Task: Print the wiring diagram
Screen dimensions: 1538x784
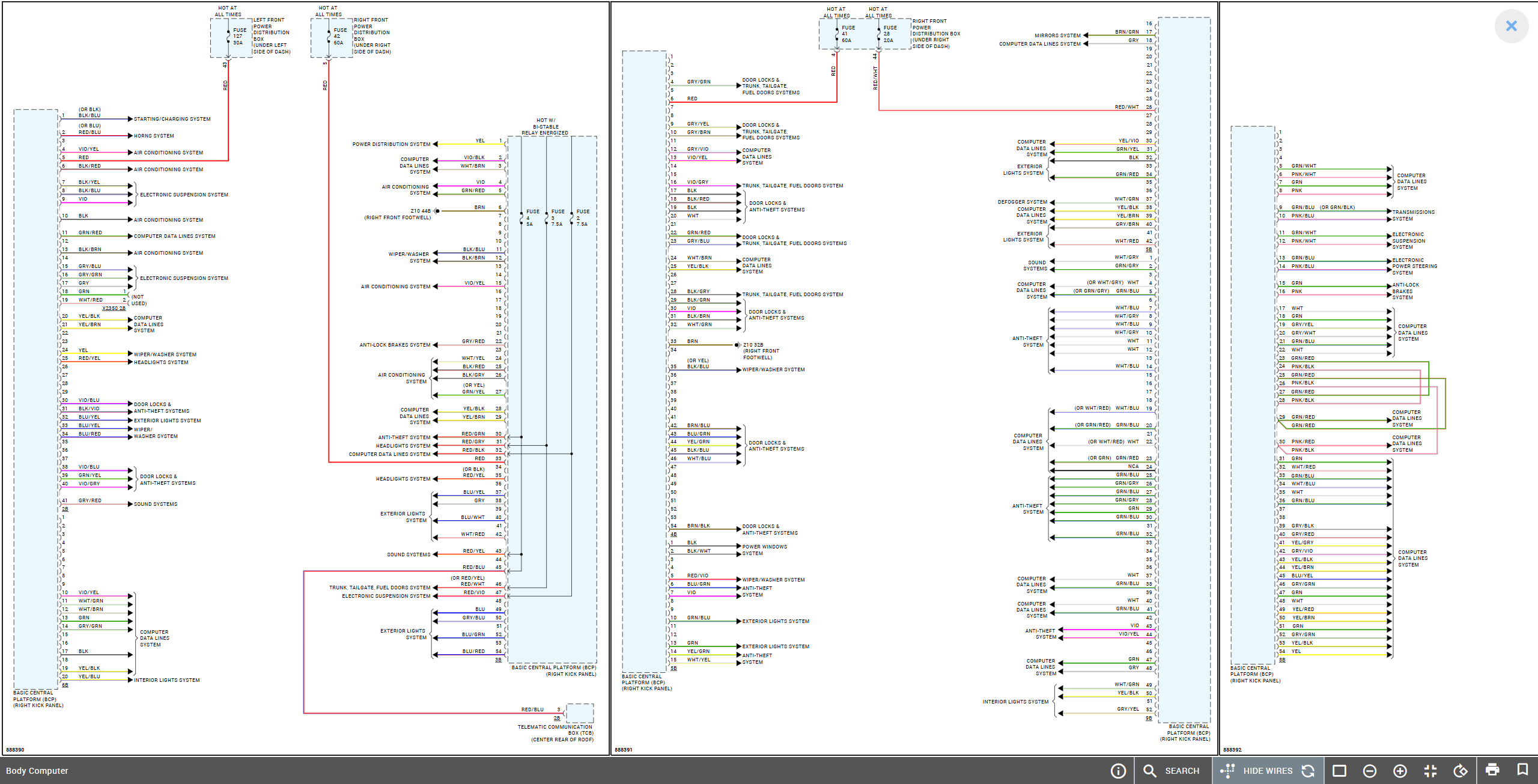Action: click(x=1492, y=770)
